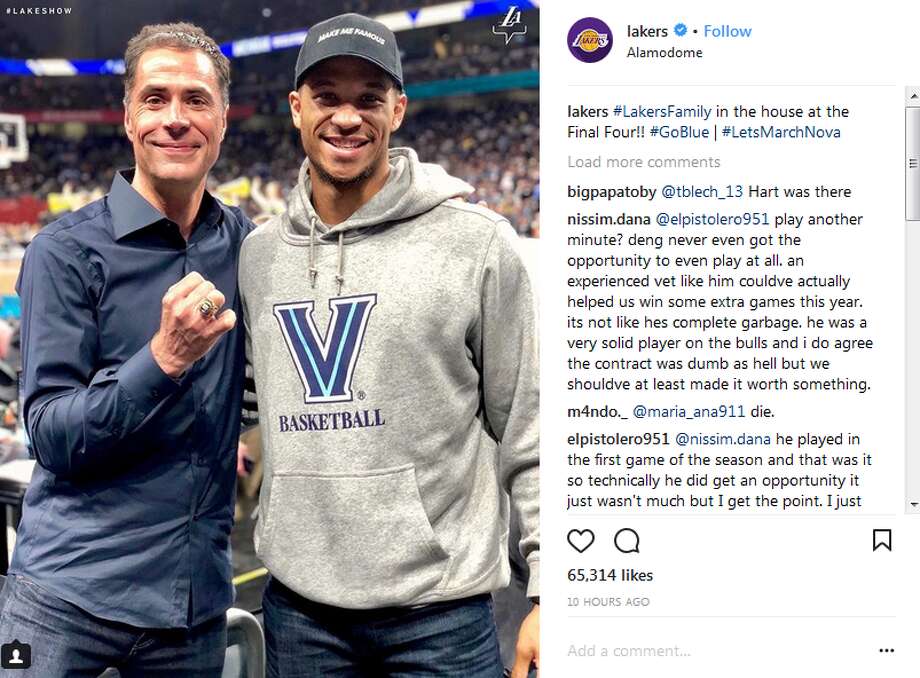Open the #GoBlue hashtag
920x678 pixels.
coord(679,132)
